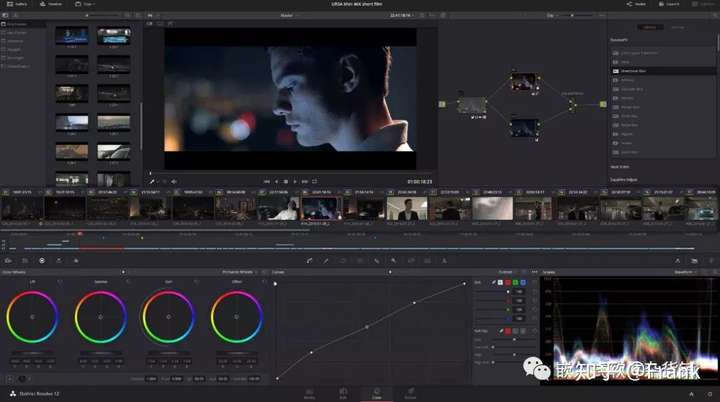
Task: Click the viewer eyedropper picker icon
Action: click(x=152, y=182)
